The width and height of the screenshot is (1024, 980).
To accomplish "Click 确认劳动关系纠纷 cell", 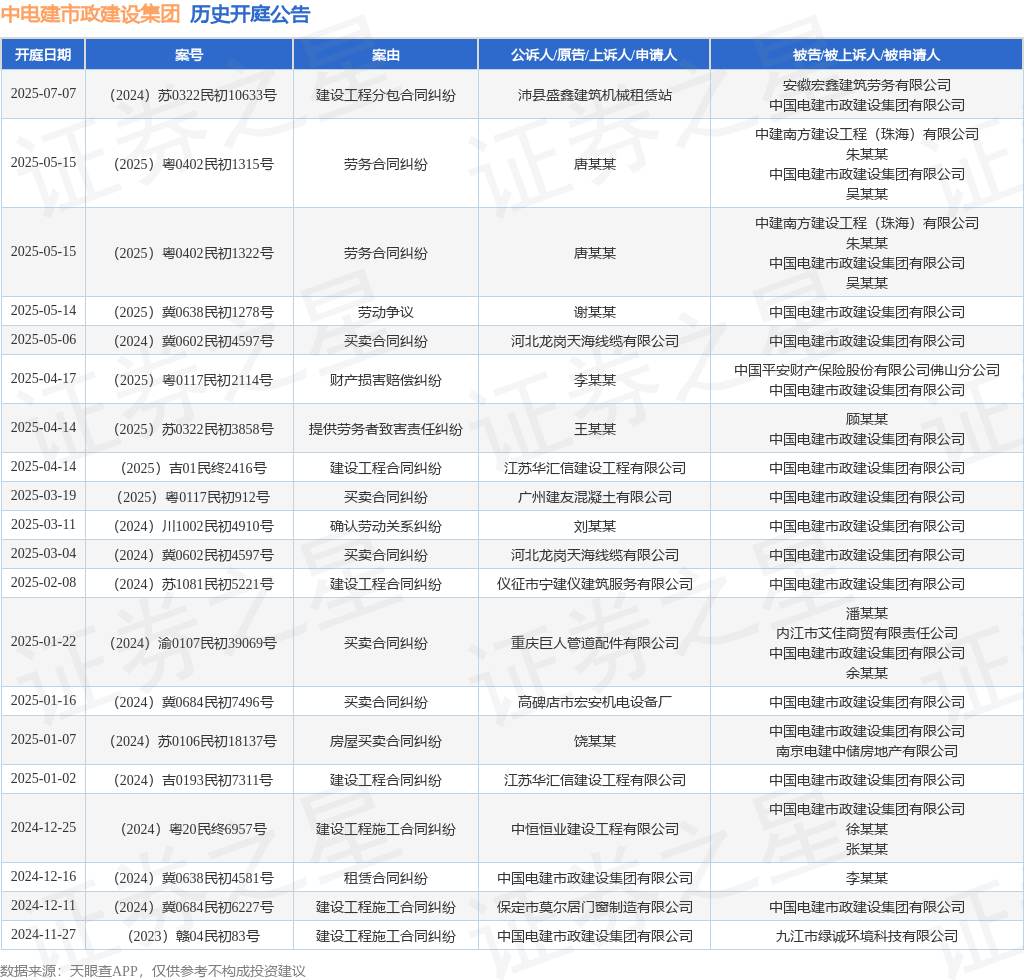I will (x=385, y=526).
